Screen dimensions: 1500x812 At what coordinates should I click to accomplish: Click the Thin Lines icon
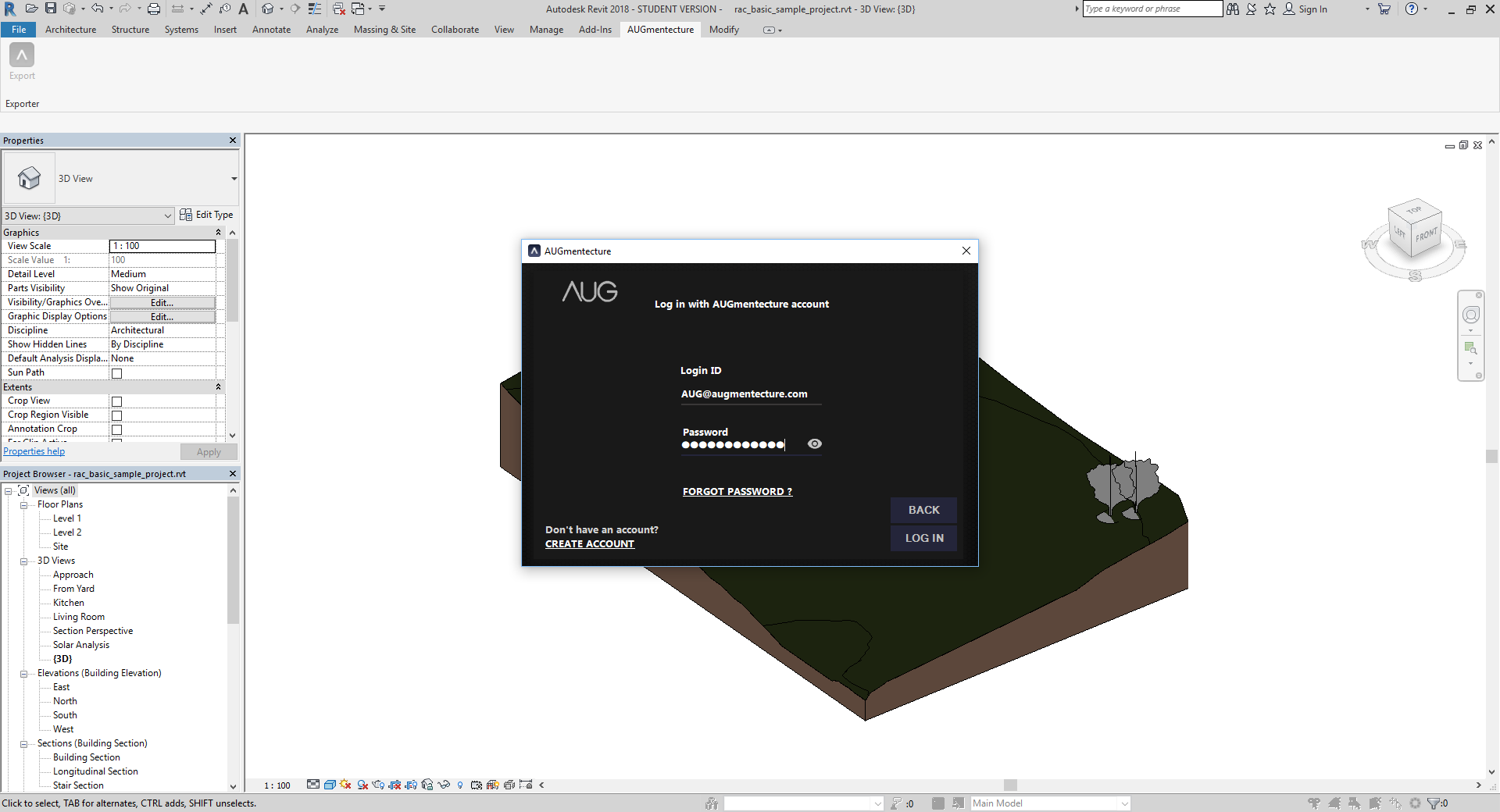[x=315, y=9]
